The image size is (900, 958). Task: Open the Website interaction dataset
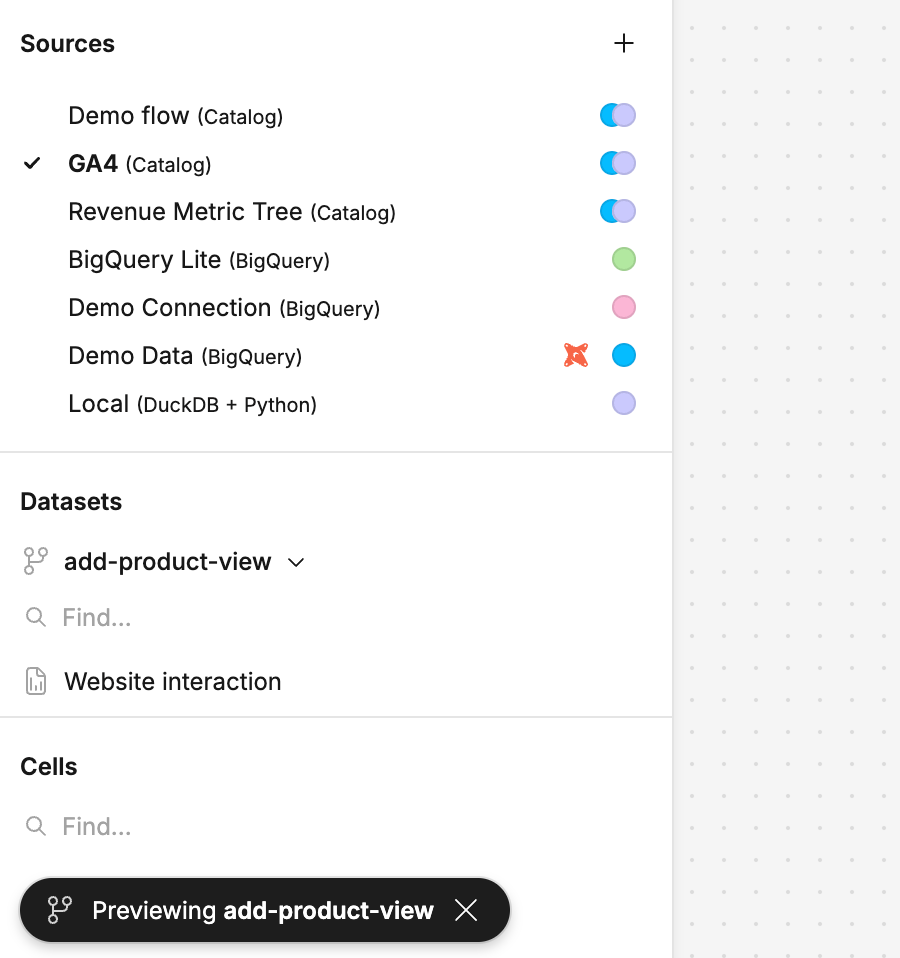pyautogui.click(x=172, y=682)
